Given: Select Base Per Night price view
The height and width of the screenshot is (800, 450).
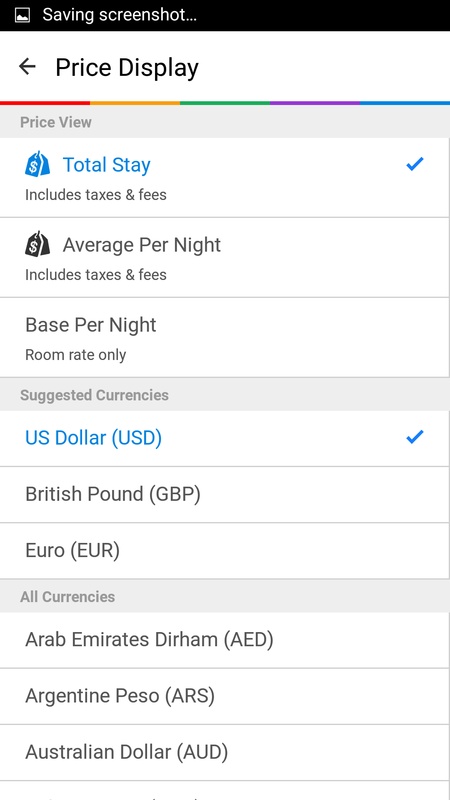Looking at the screenshot, I should click(x=224, y=338).
